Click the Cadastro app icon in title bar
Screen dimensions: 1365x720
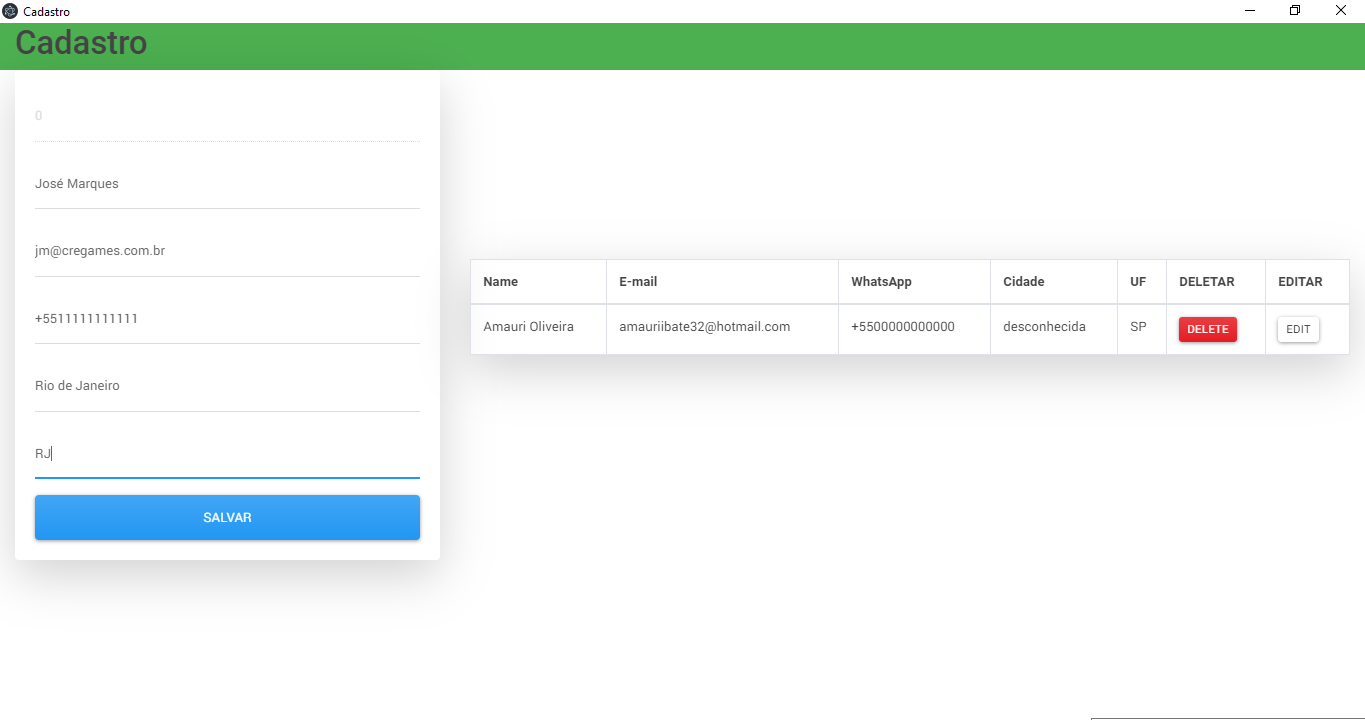(10, 11)
